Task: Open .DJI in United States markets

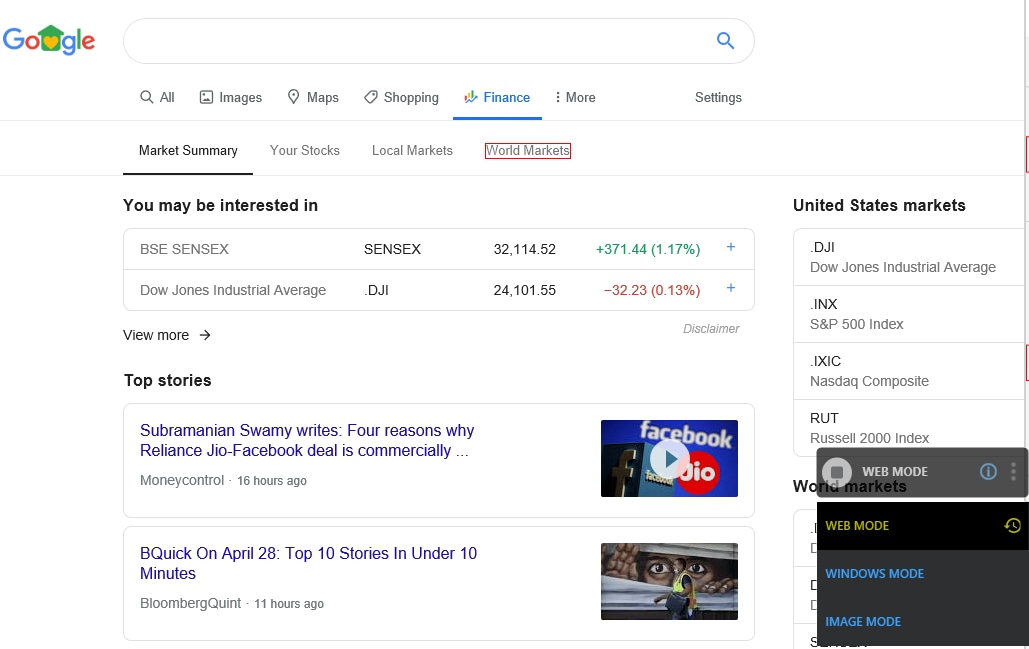Action: pyautogui.click(x=909, y=257)
